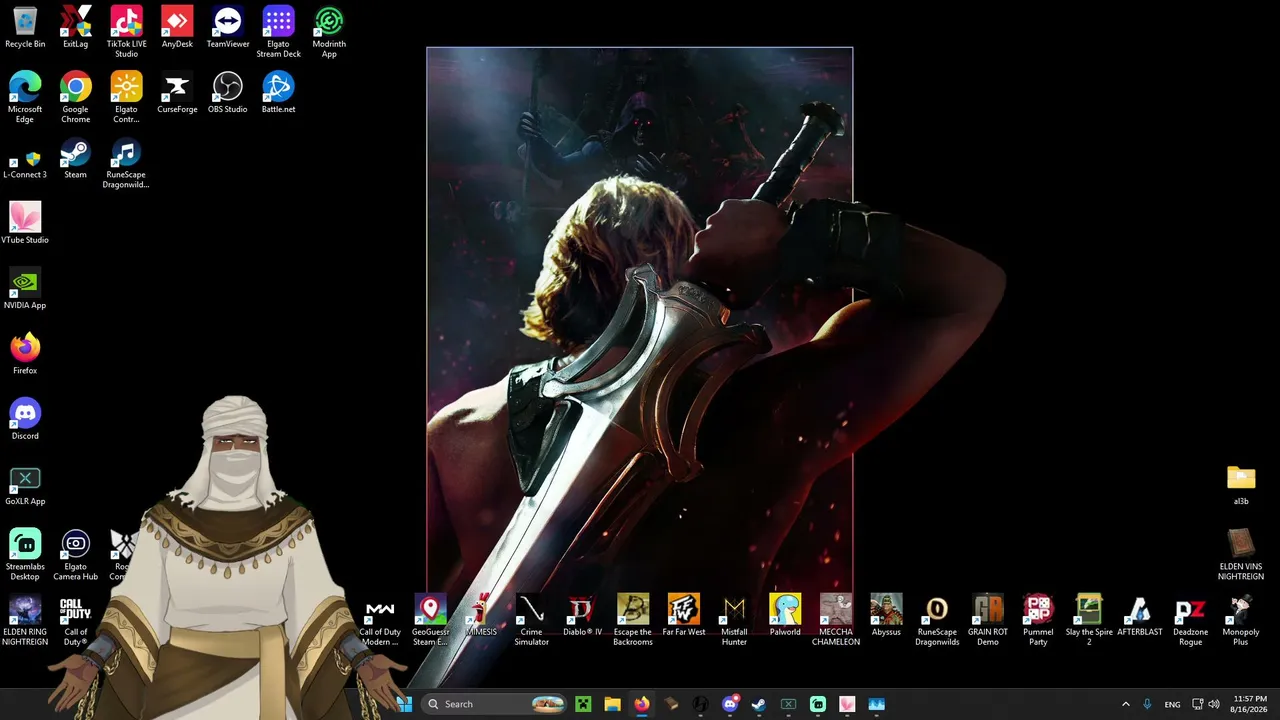Select the Microsoft Edge desktop icon

tap(25, 98)
